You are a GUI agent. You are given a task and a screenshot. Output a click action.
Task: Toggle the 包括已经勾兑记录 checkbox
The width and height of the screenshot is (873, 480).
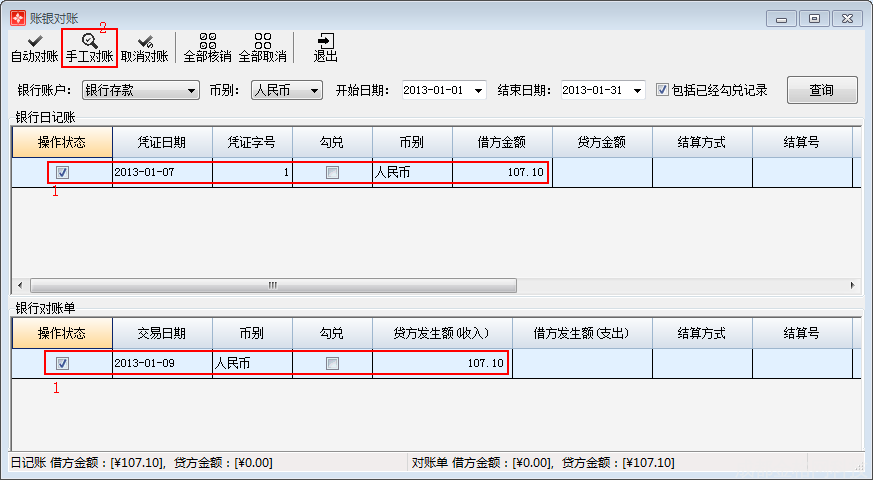tap(662, 90)
